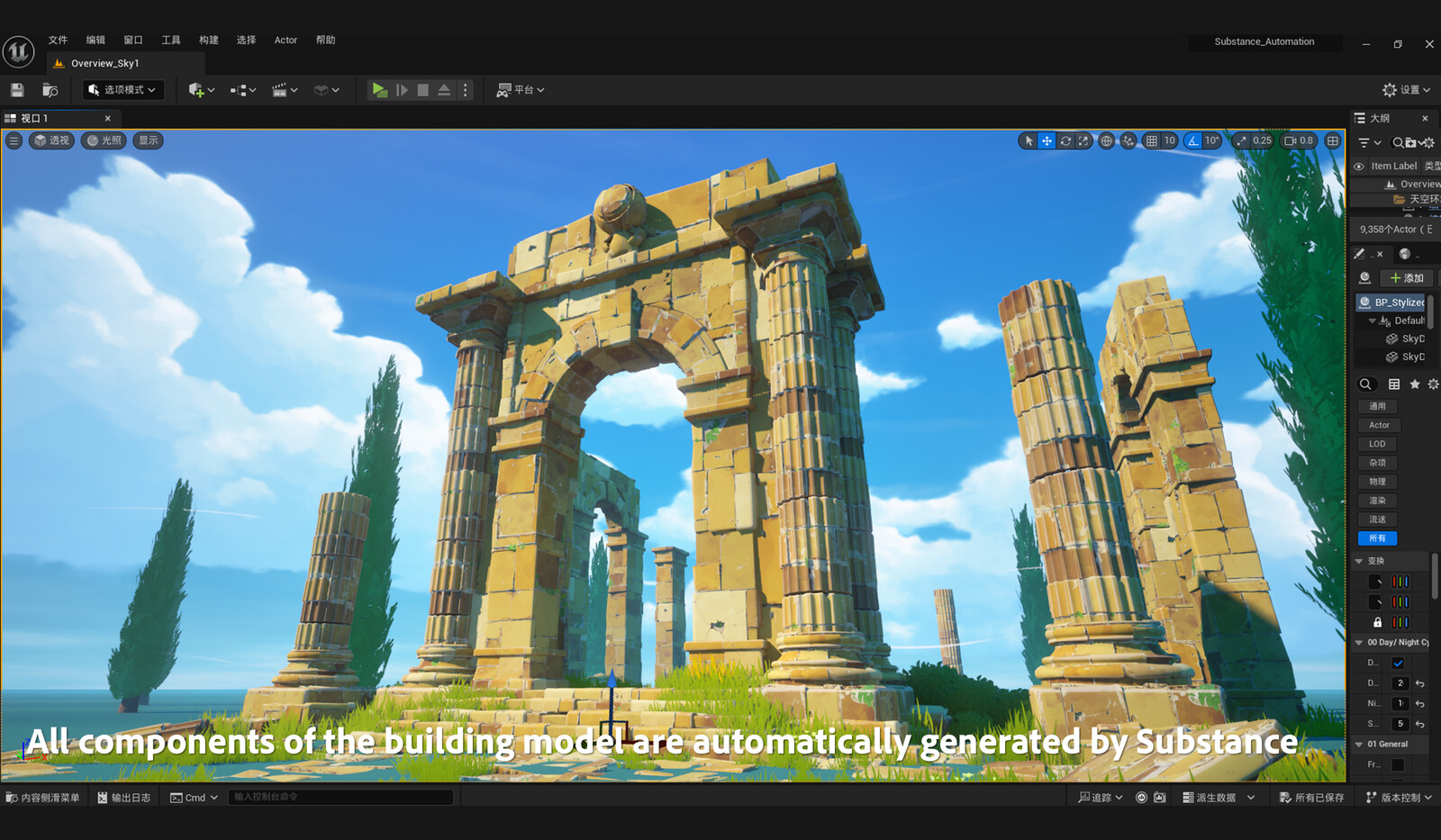Open the 工具 menu

pos(171,41)
